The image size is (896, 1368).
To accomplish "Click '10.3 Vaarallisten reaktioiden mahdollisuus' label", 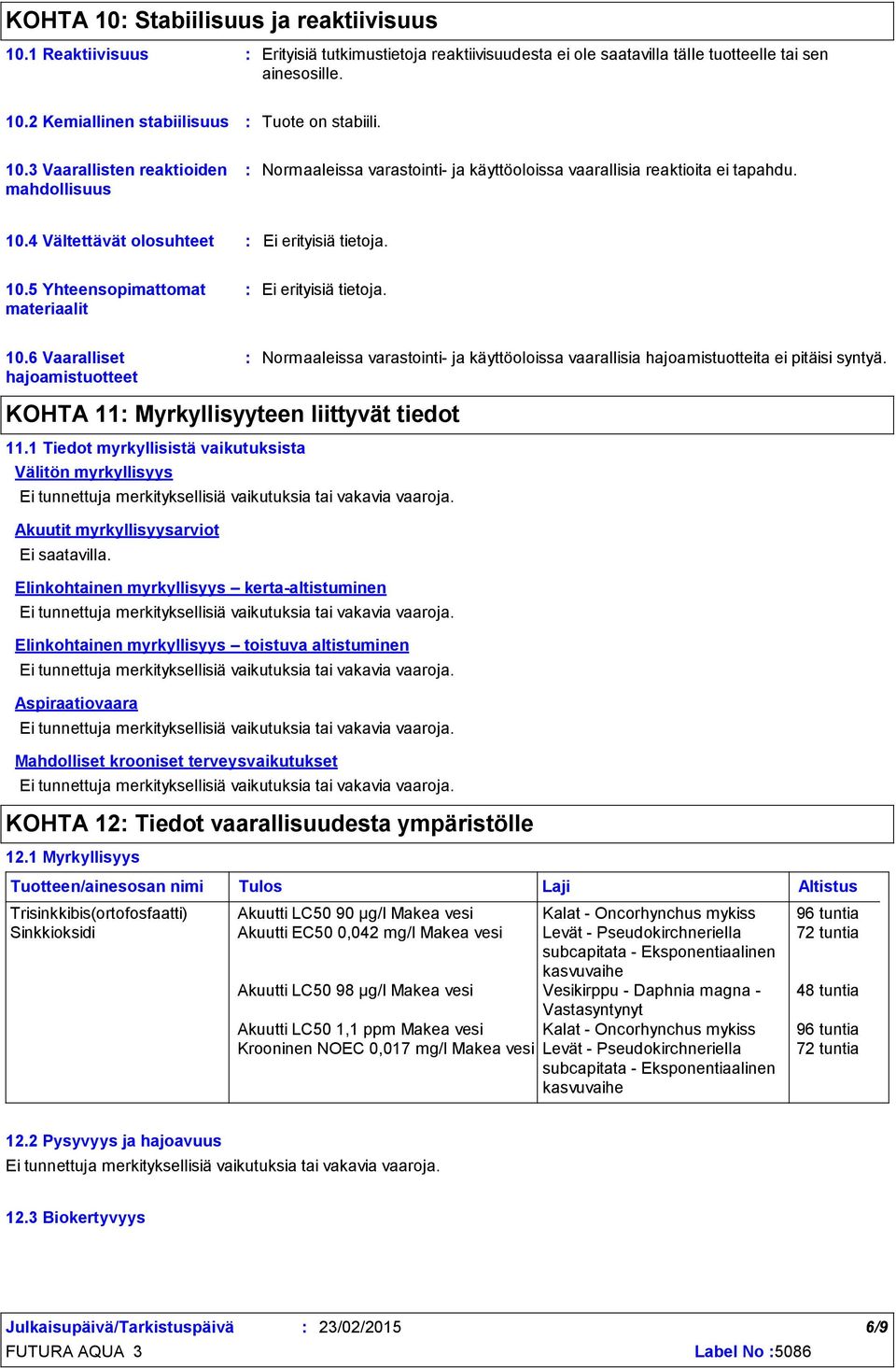I will (117, 179).
